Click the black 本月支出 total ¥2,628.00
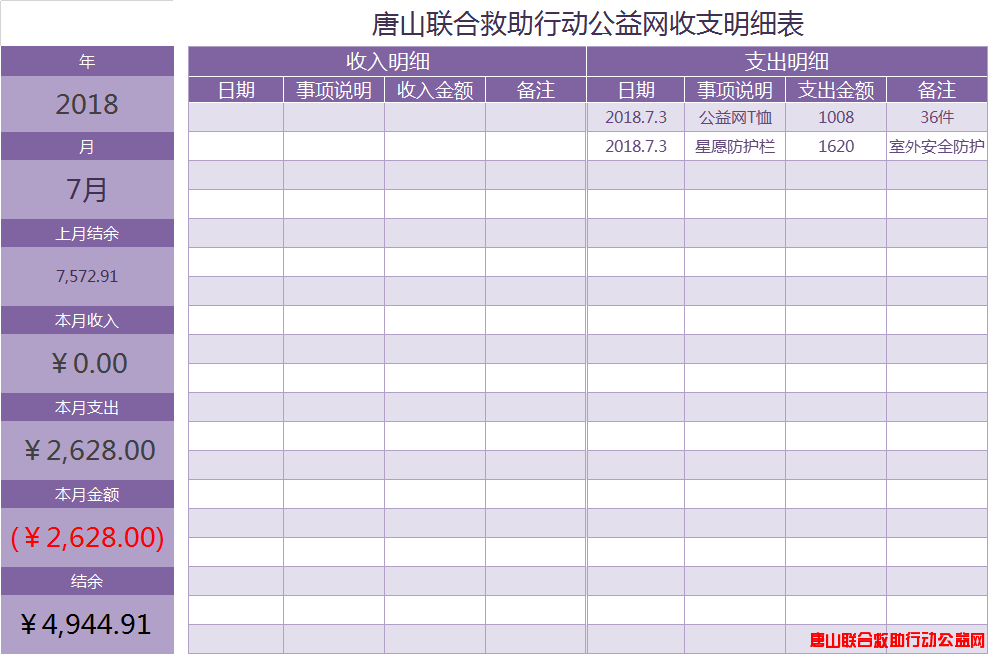Viewport: 988px width, 654px height. 87,450
